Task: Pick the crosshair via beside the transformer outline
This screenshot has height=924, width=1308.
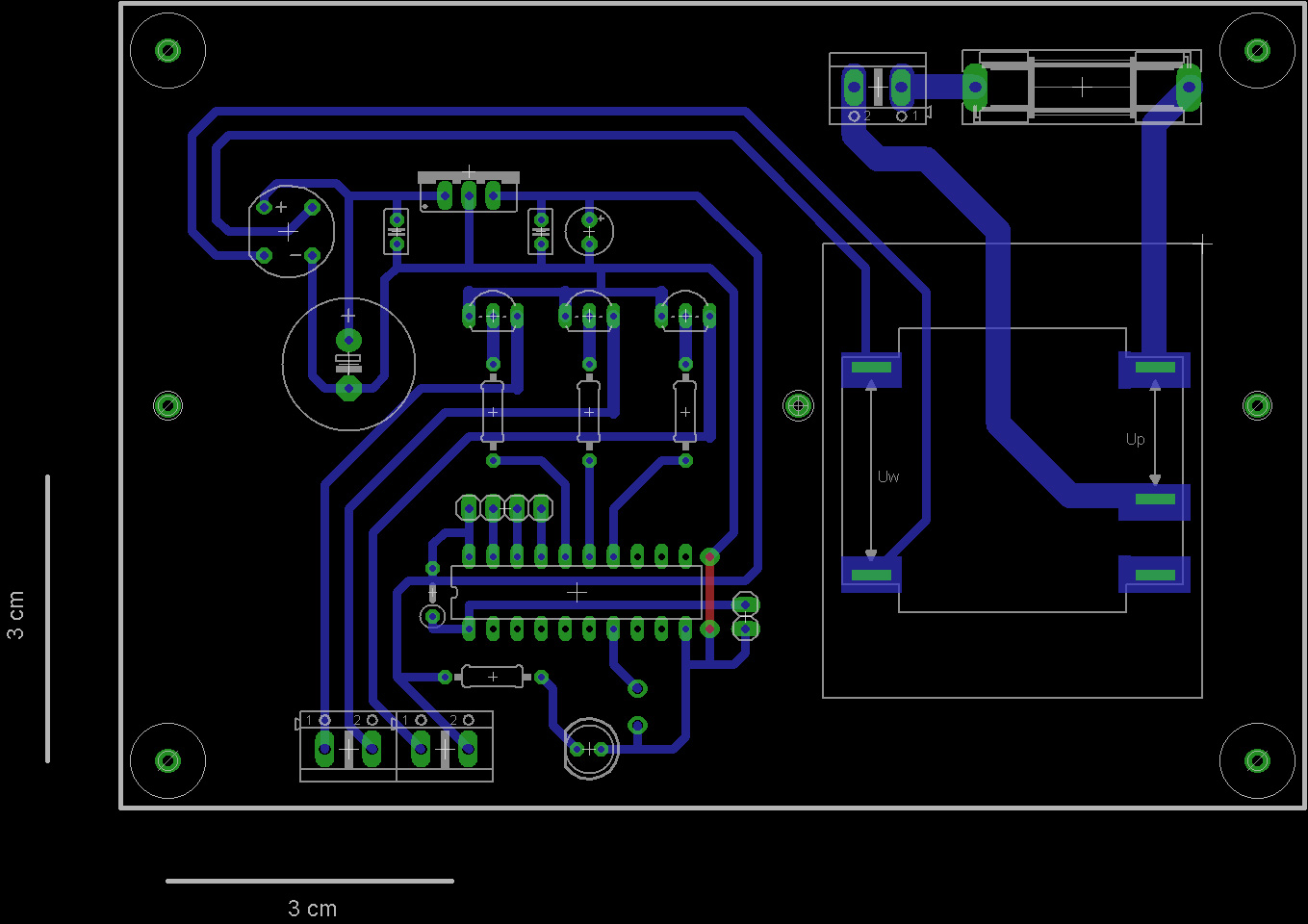Action: click(798, 405)
